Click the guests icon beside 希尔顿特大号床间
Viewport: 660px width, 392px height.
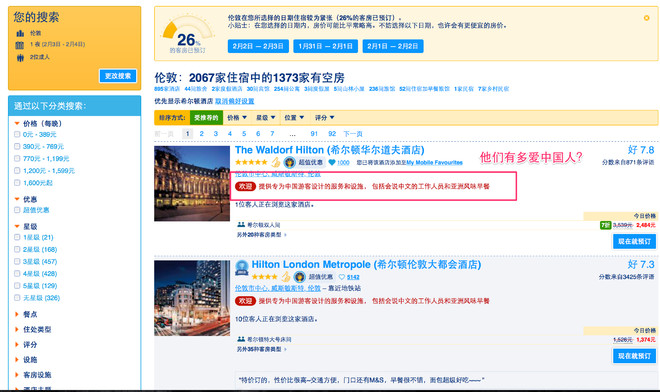[241, 339]
